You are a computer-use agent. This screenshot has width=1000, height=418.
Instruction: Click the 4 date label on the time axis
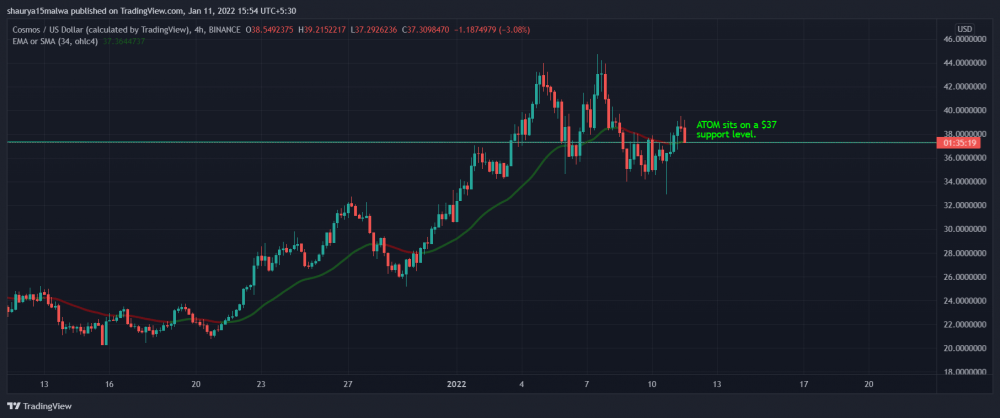pyautogui.click(x=522, y=384)
